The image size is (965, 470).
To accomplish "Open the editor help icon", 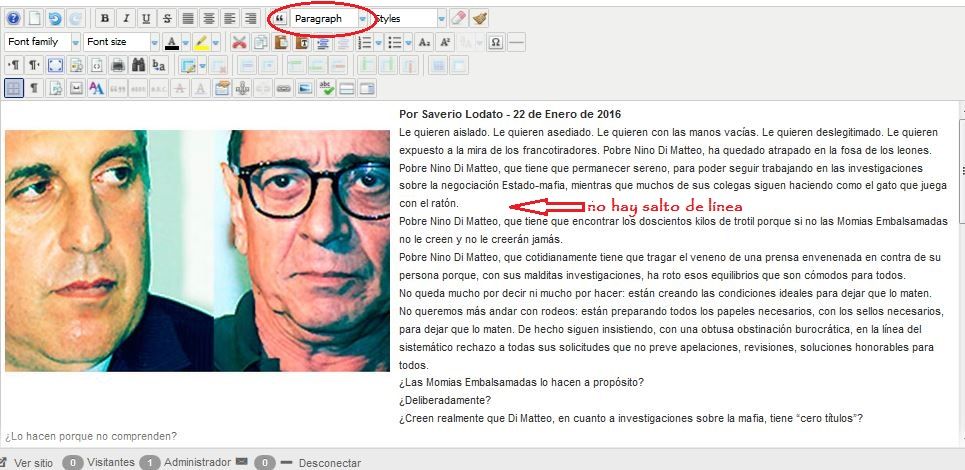I will [13, 18].
